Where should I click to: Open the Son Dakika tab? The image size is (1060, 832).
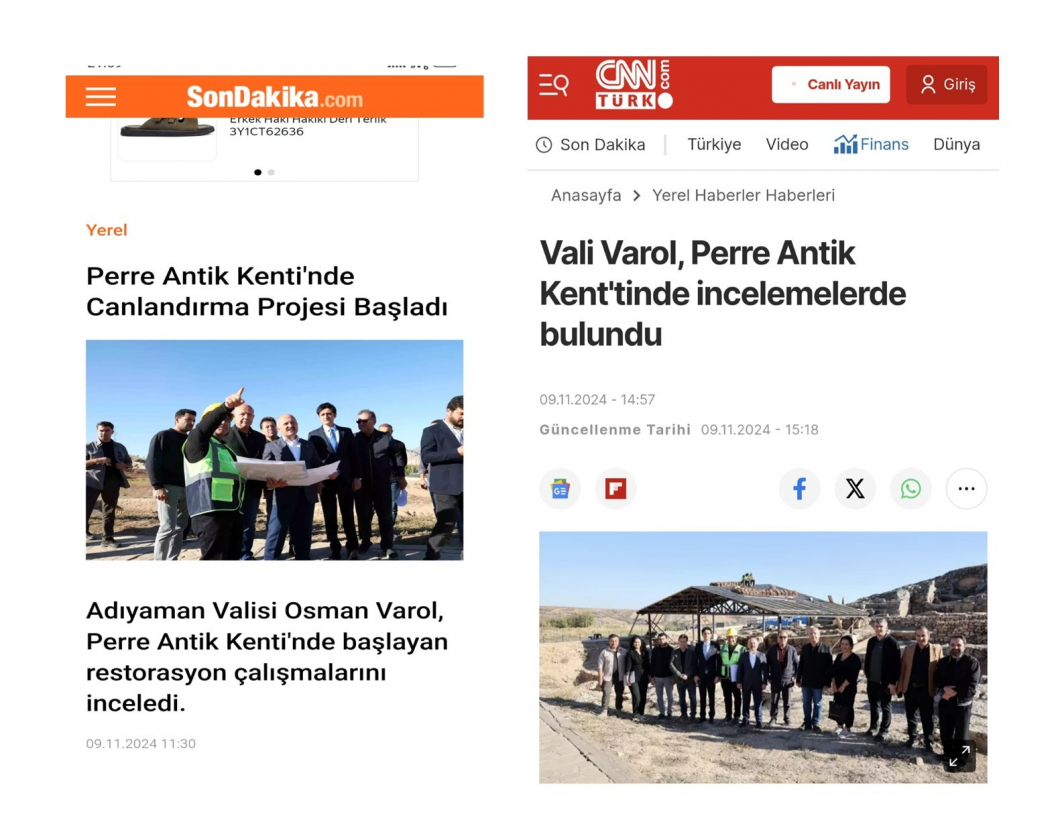(x=591, y=145)
